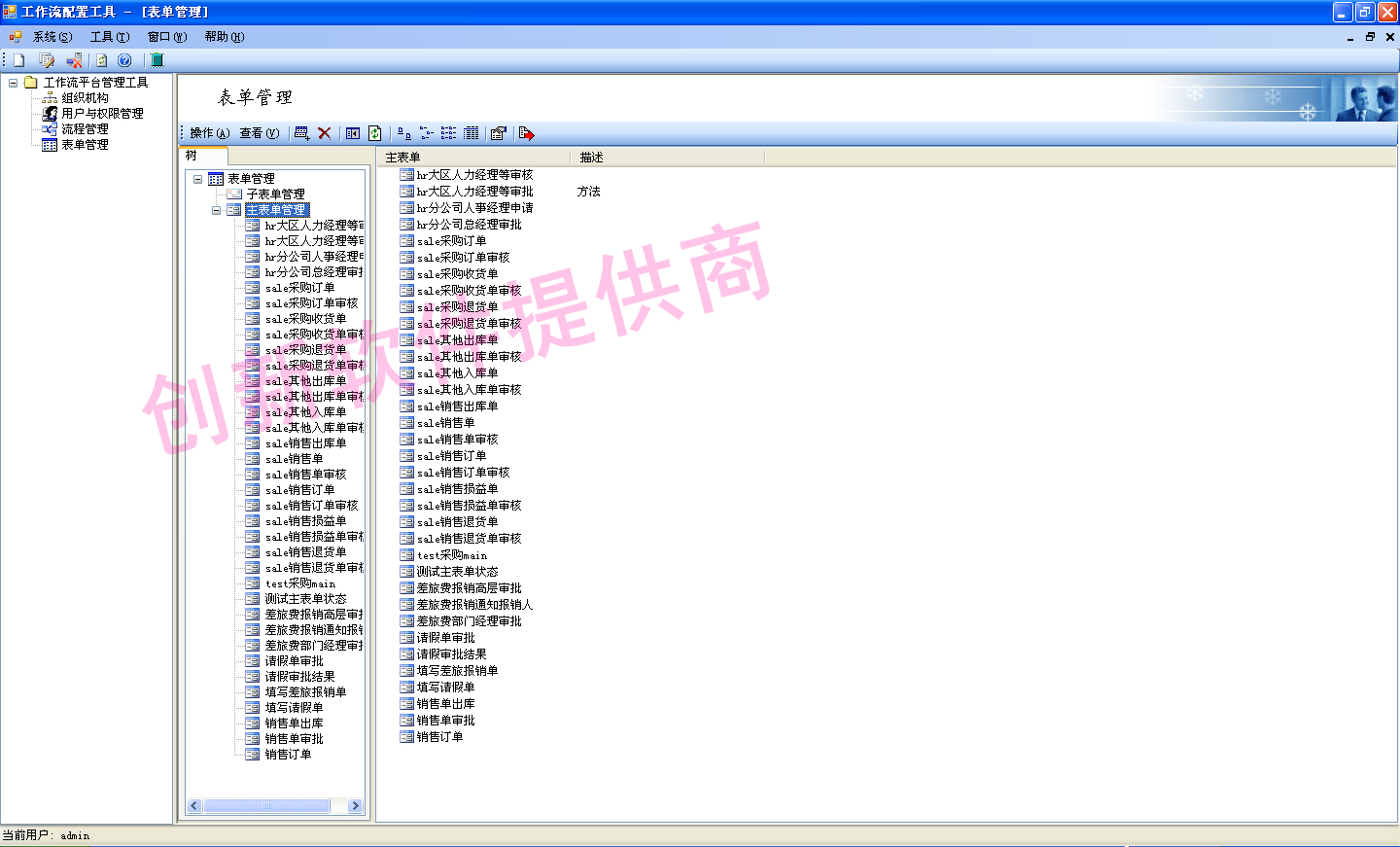Click the tree horizontal scrollbar right arrow
The width and height of the screenshot is (1400, 847).
click(x=355, y=806)
